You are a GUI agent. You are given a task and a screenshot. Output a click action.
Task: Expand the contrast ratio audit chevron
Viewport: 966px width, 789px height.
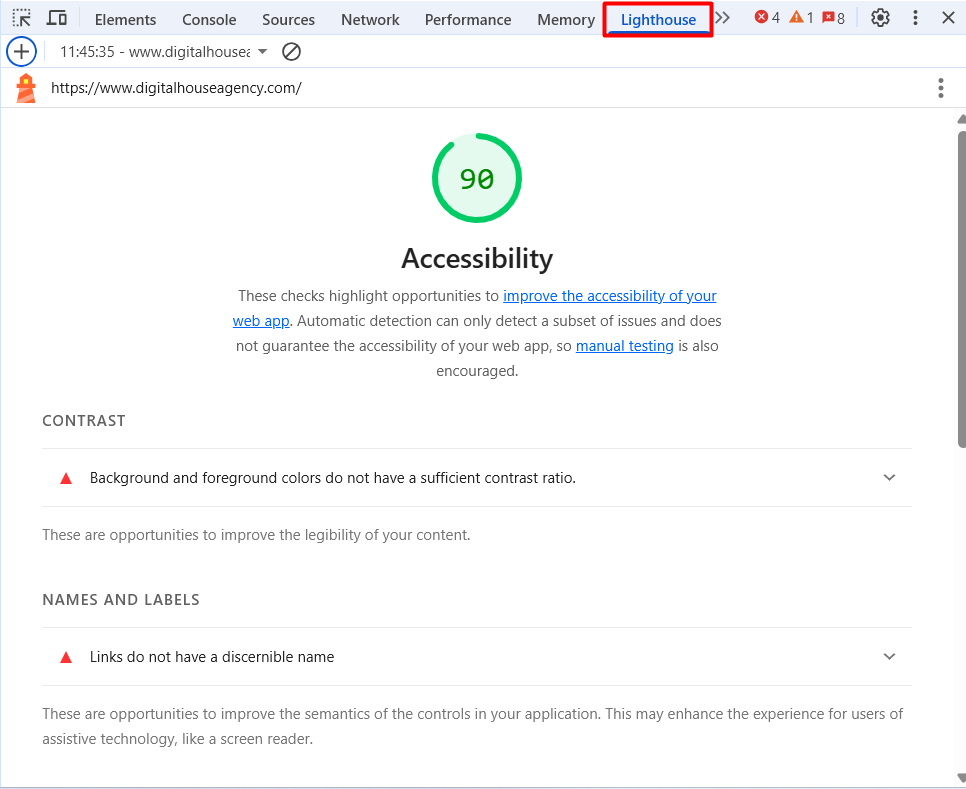tap(889, 478)
